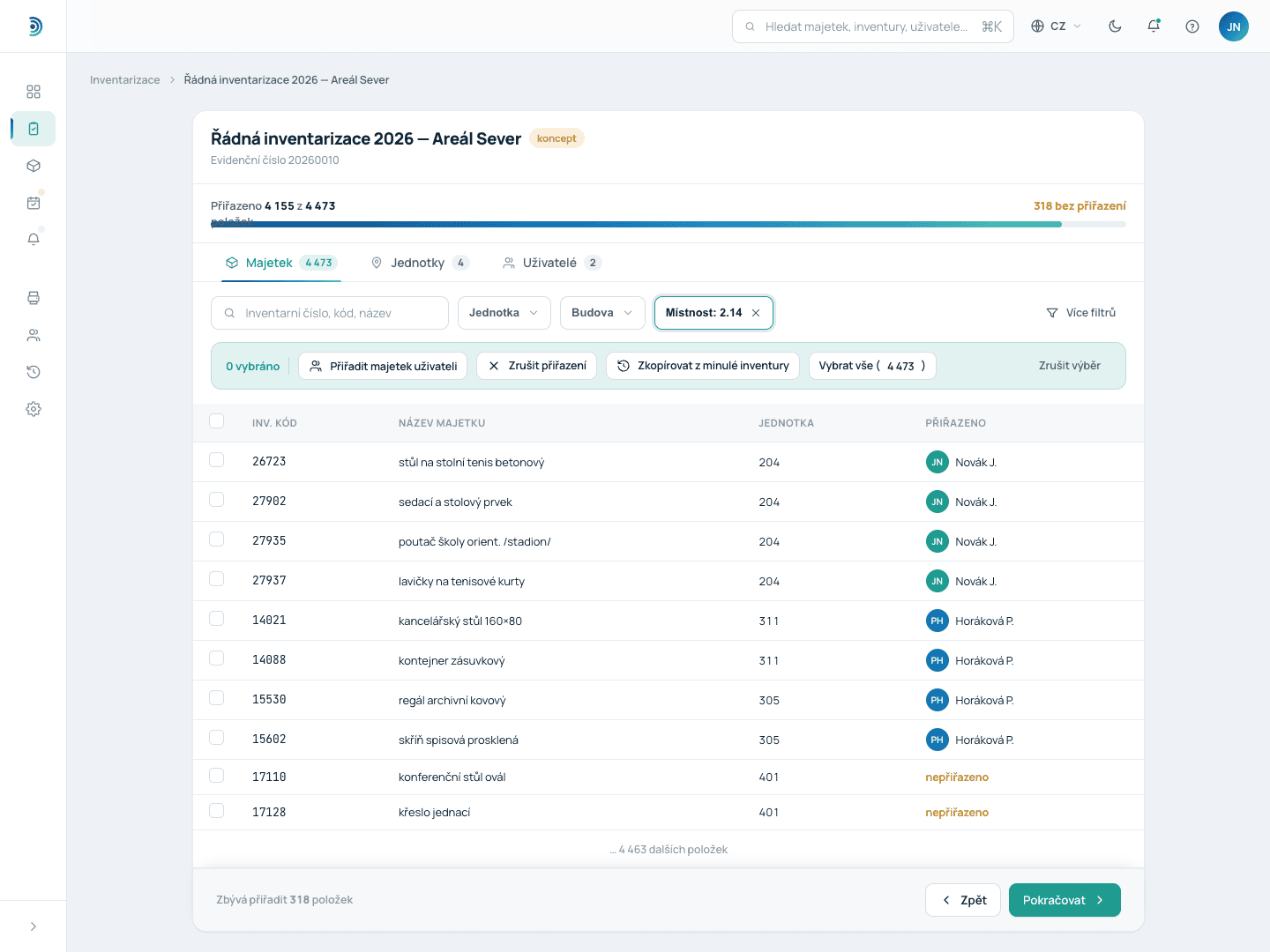Viewport: 1270px width, 952px height.
Task: Open the inventory clipboard icon in sidebar
Action: (34, 129)
